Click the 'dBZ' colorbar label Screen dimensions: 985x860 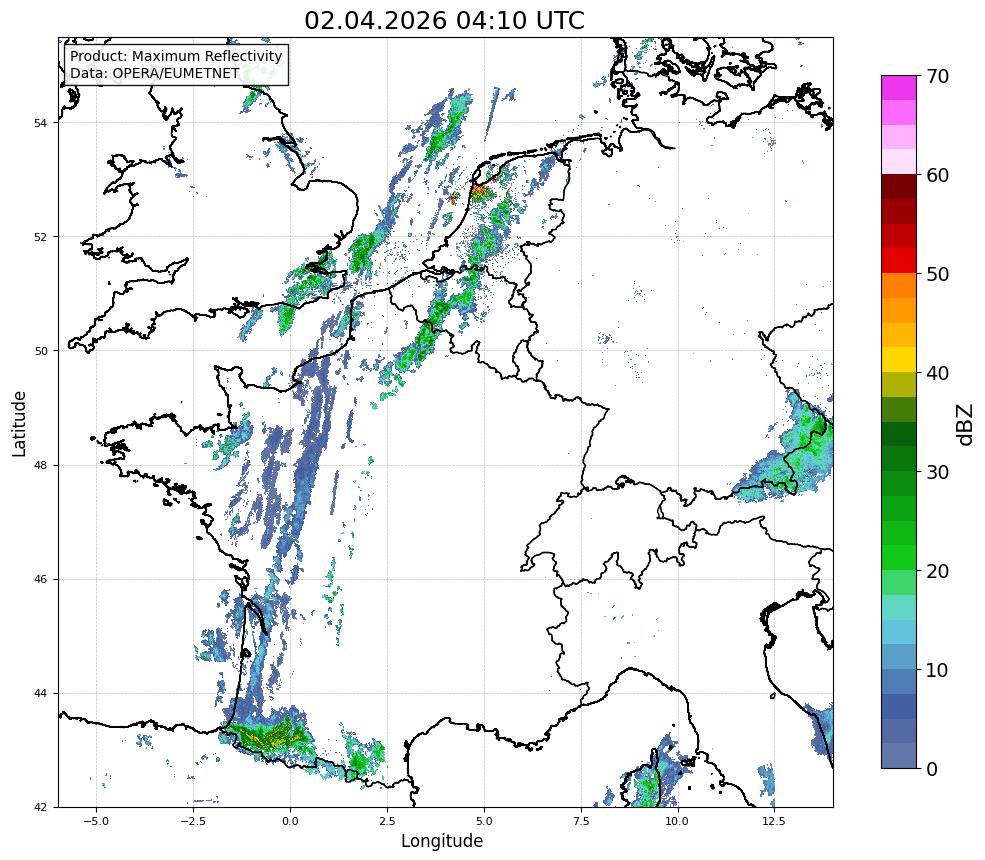click(x=966, y=425)
